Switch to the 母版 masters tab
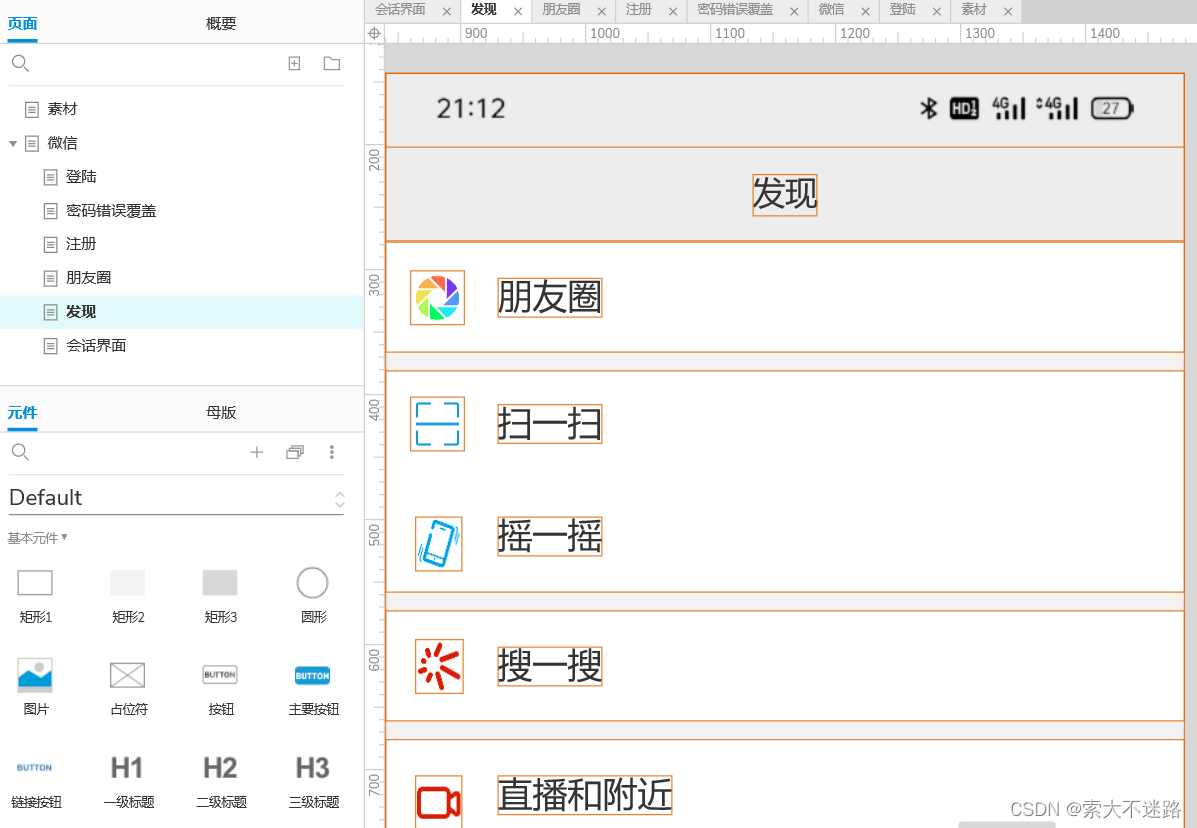Screen dimensions: 1197x828 point(221,413)
